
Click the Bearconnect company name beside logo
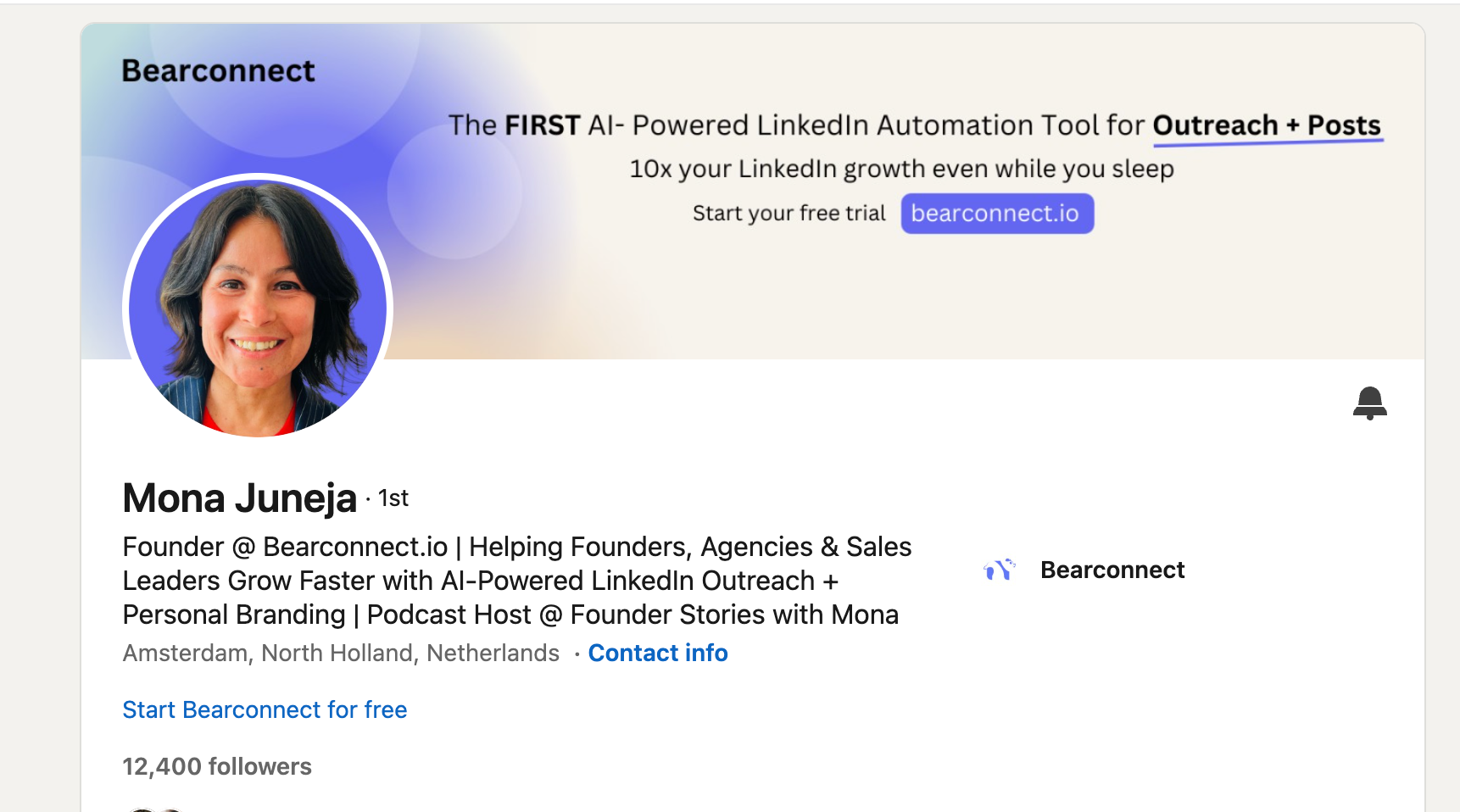pos(1112,570)
